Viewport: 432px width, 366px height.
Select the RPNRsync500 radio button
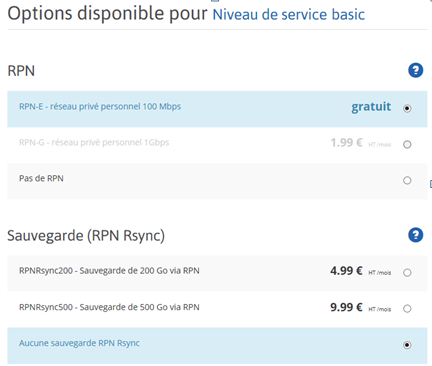[407, 309]
